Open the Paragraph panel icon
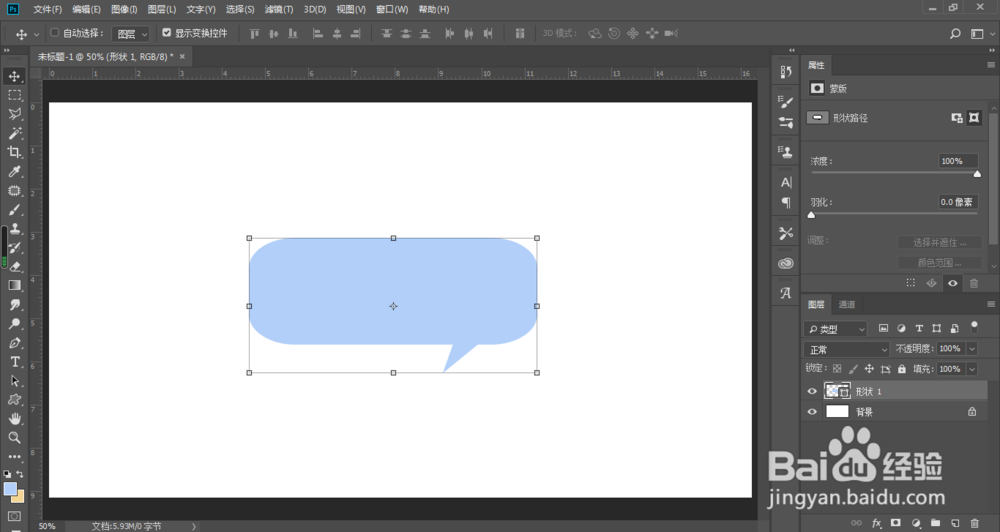 pyautogui.click(x=786, y=203)
